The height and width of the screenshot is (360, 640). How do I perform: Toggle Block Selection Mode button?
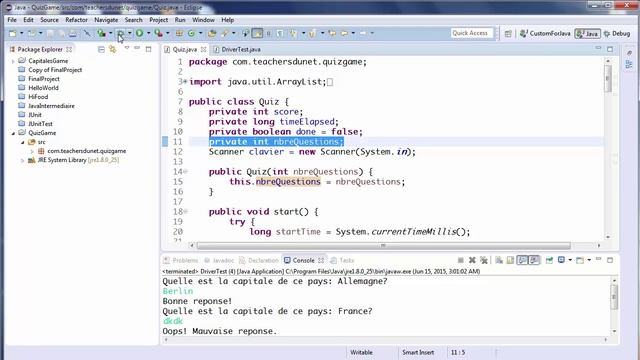click(269, 33)
